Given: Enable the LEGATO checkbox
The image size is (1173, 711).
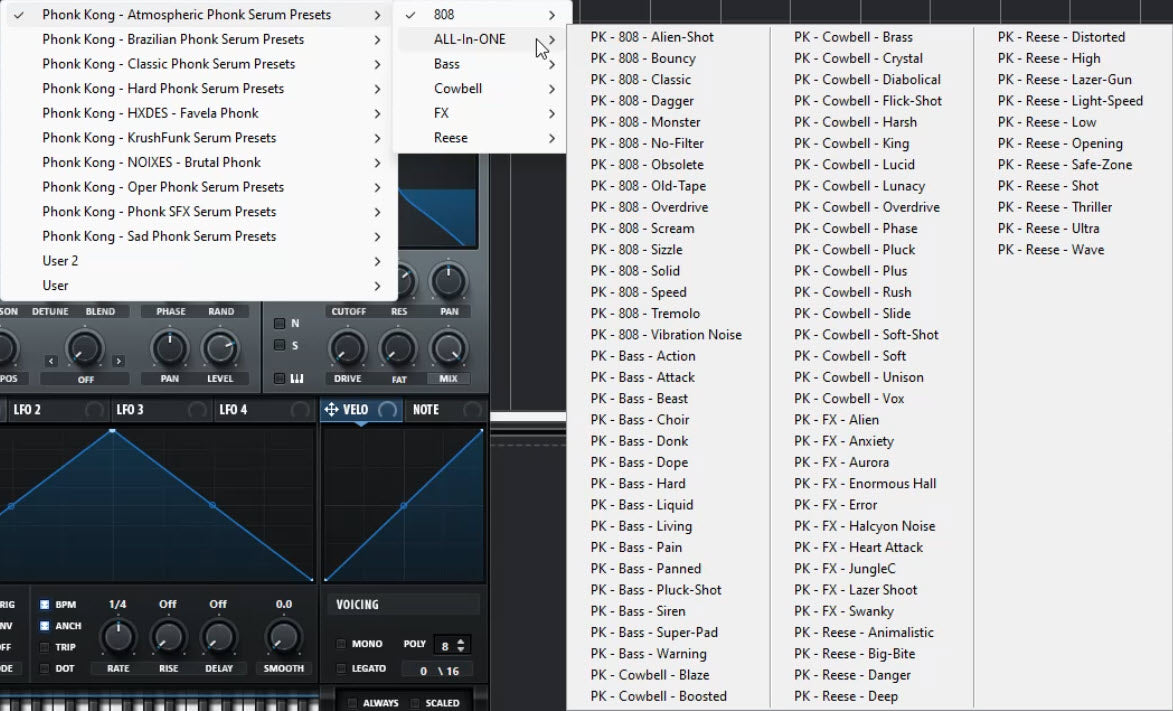Looking at the screenshot, I should (x=342, y=669).
